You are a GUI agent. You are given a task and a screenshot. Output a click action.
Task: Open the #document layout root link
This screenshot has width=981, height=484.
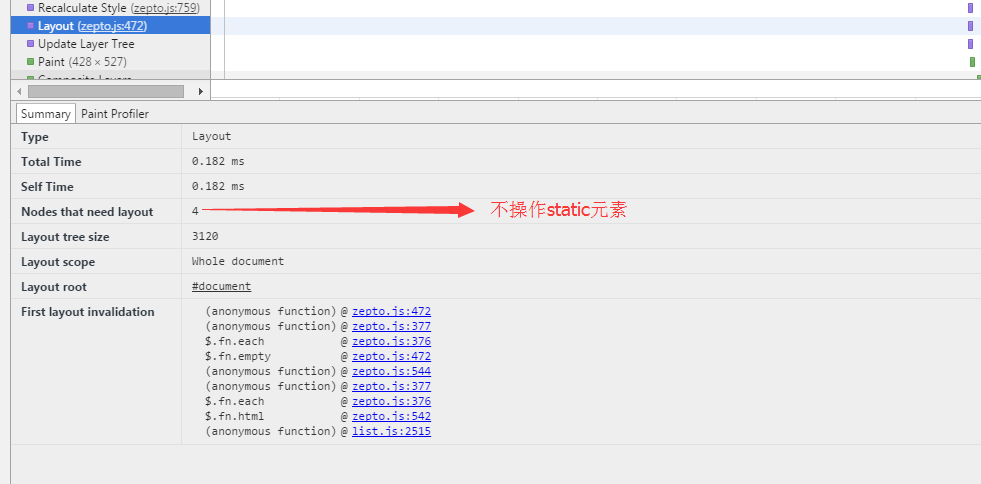click(x=221, y=287)
